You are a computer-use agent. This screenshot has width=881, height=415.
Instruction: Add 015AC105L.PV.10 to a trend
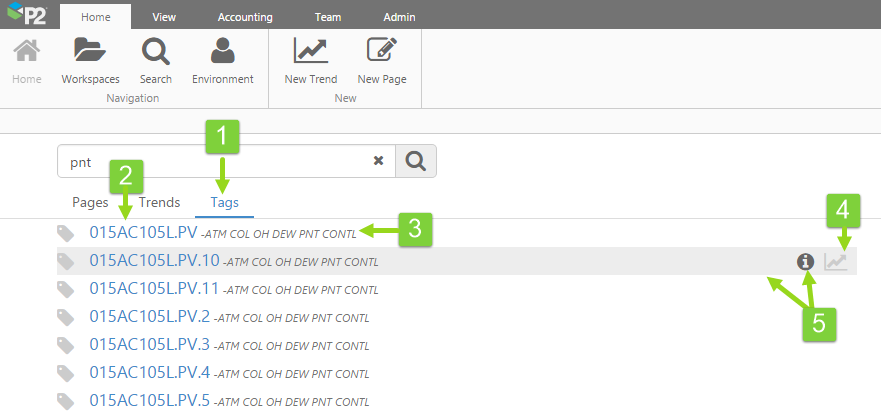tap(836, 261)
